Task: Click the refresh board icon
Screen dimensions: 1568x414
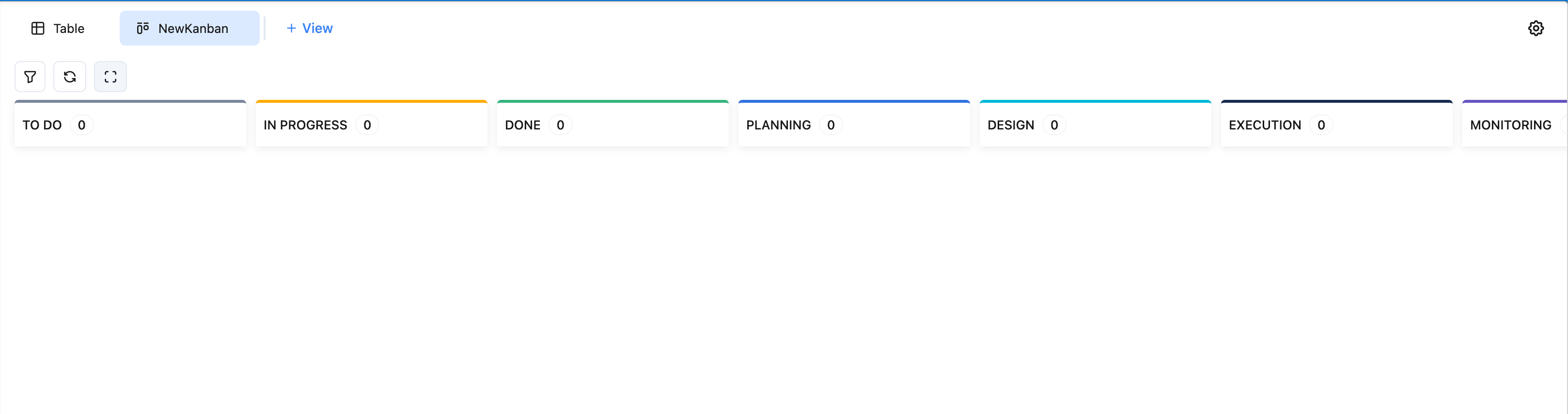Action: point(69,77)
